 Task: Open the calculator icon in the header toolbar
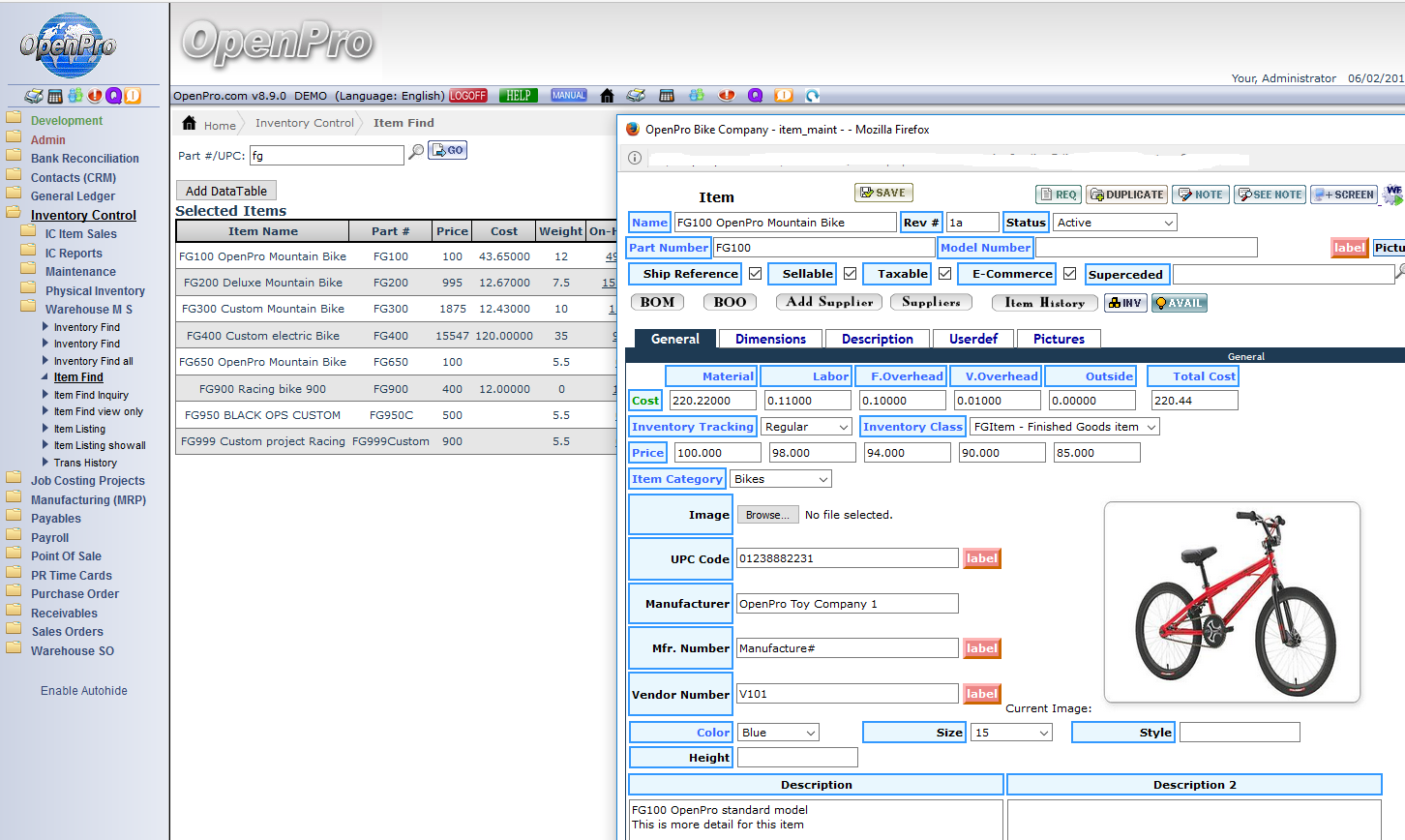667,96
